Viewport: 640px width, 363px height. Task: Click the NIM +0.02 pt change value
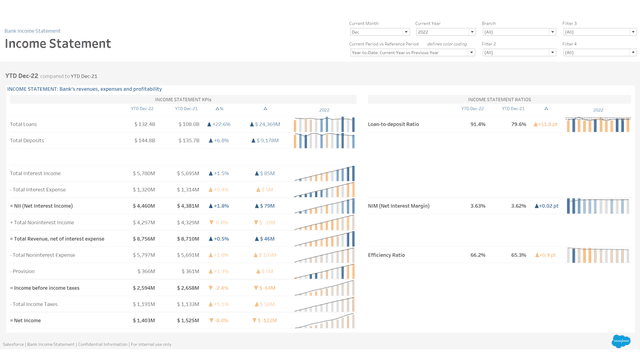[x=547, y=206]
